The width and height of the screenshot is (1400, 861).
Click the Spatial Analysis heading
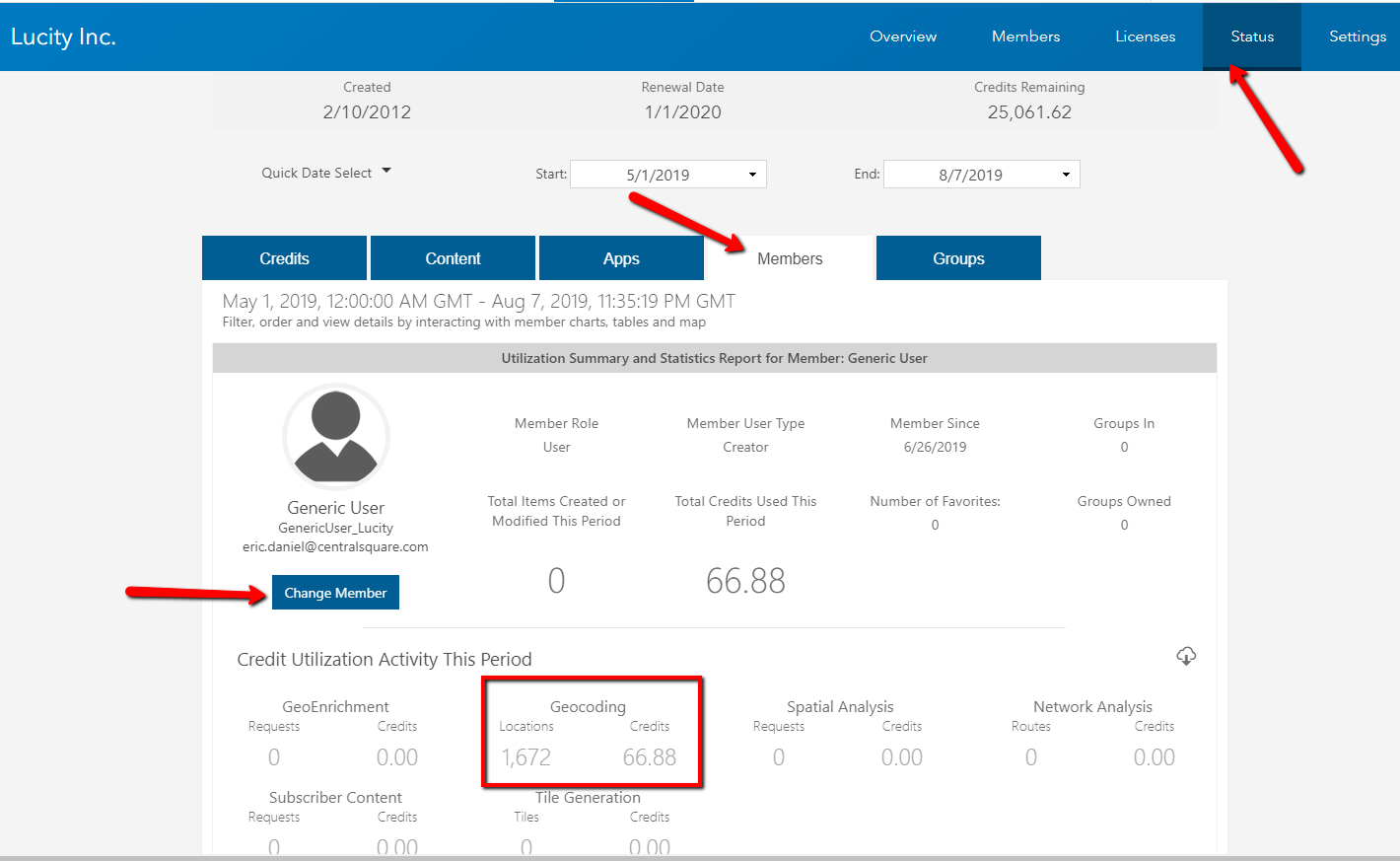click(840, 706)
